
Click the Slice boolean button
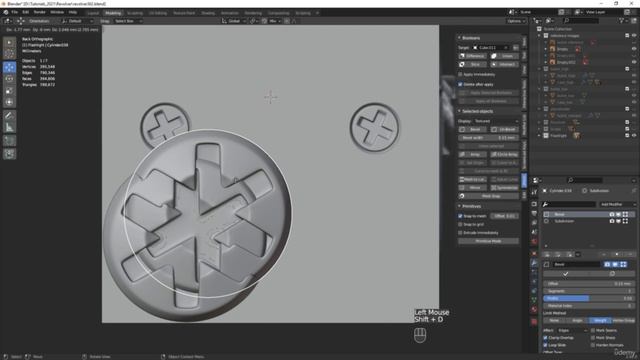[473, 64]
